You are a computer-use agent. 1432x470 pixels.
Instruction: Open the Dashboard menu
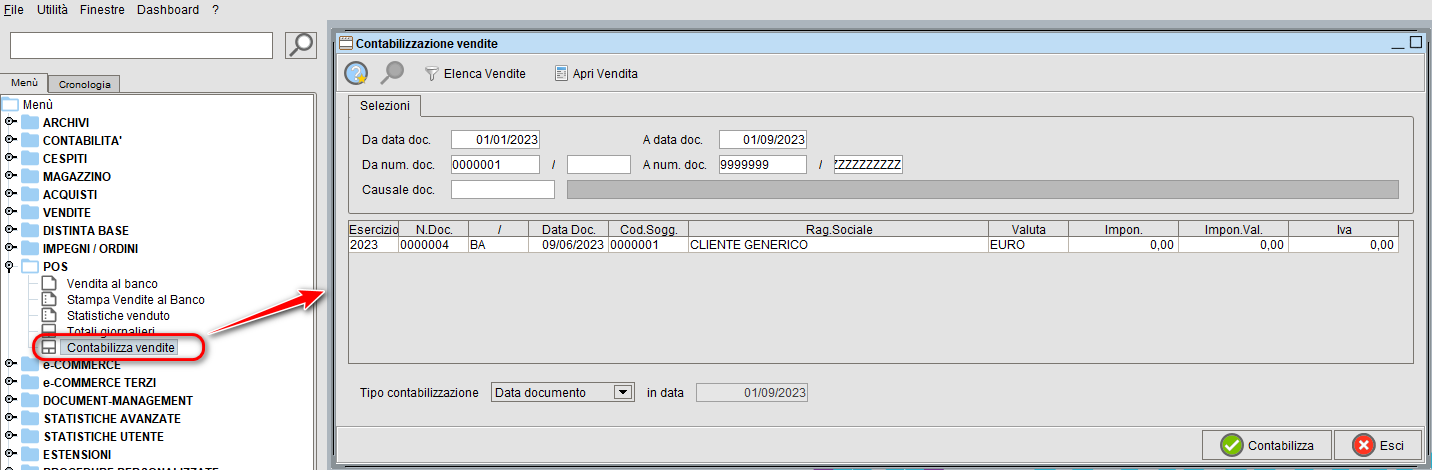(x=168, y=9)
